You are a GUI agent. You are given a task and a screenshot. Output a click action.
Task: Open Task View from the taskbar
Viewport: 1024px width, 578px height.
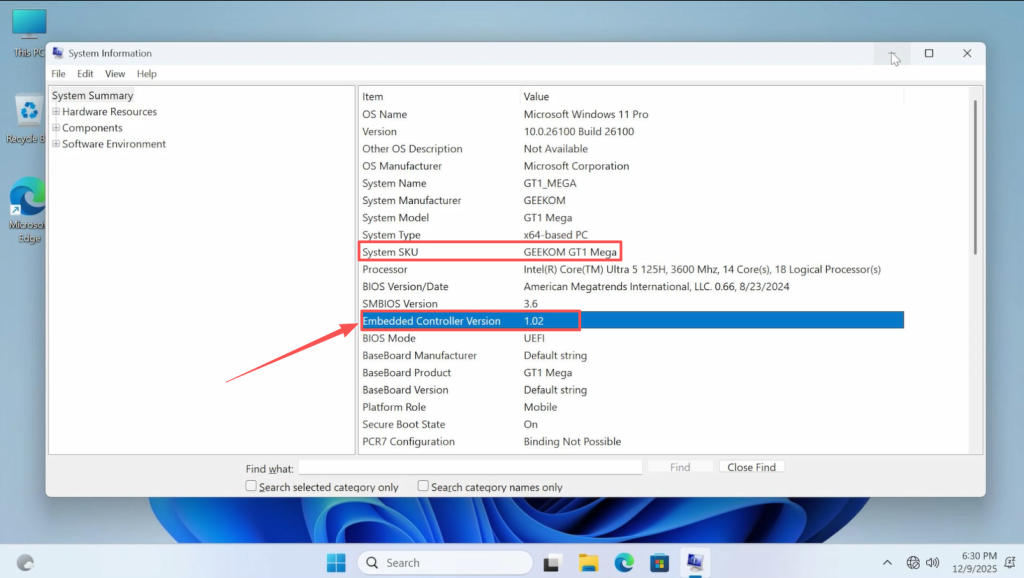click(551, 563)
